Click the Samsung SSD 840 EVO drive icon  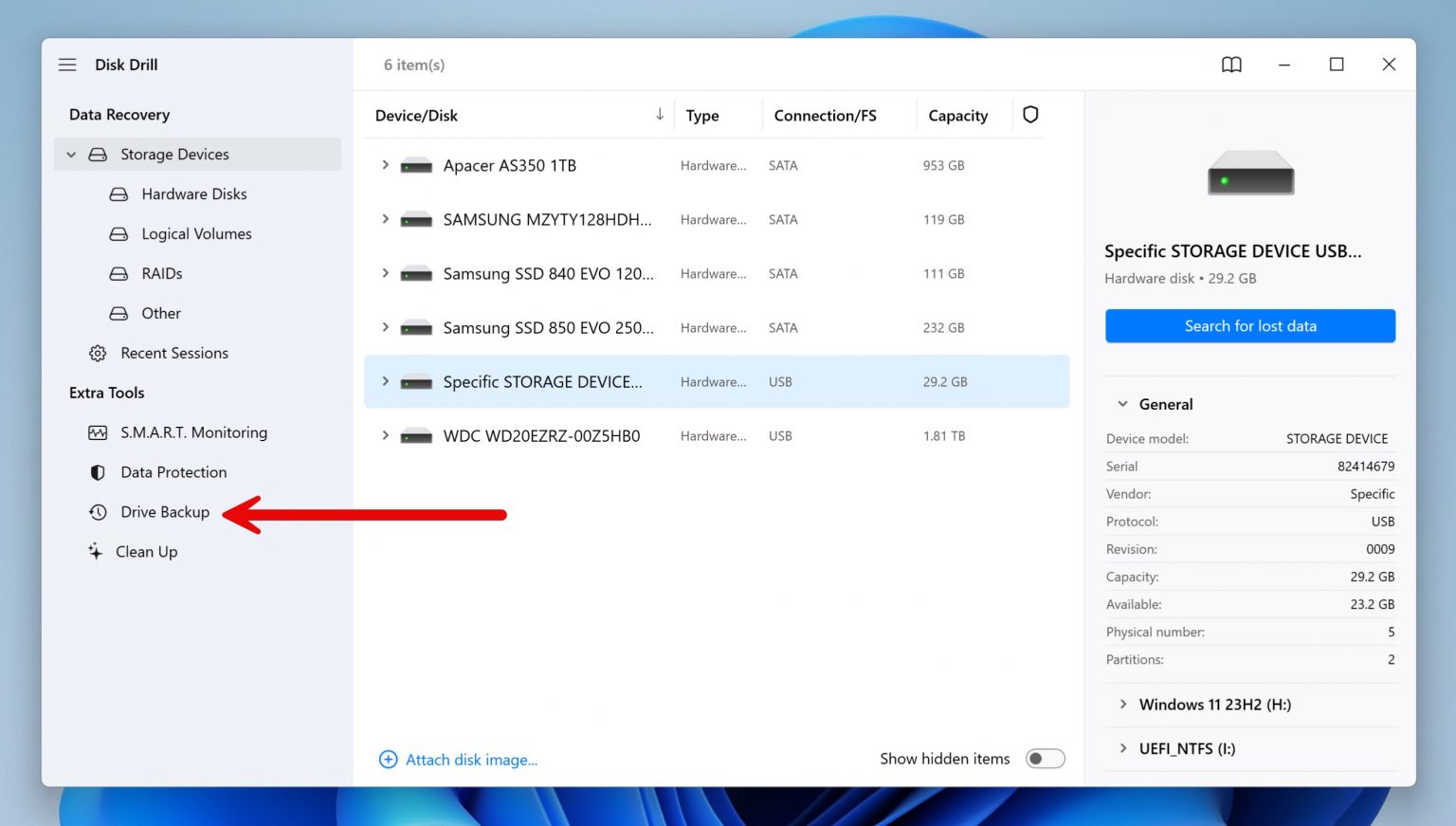pyautogui.click(x=416, y=274)
